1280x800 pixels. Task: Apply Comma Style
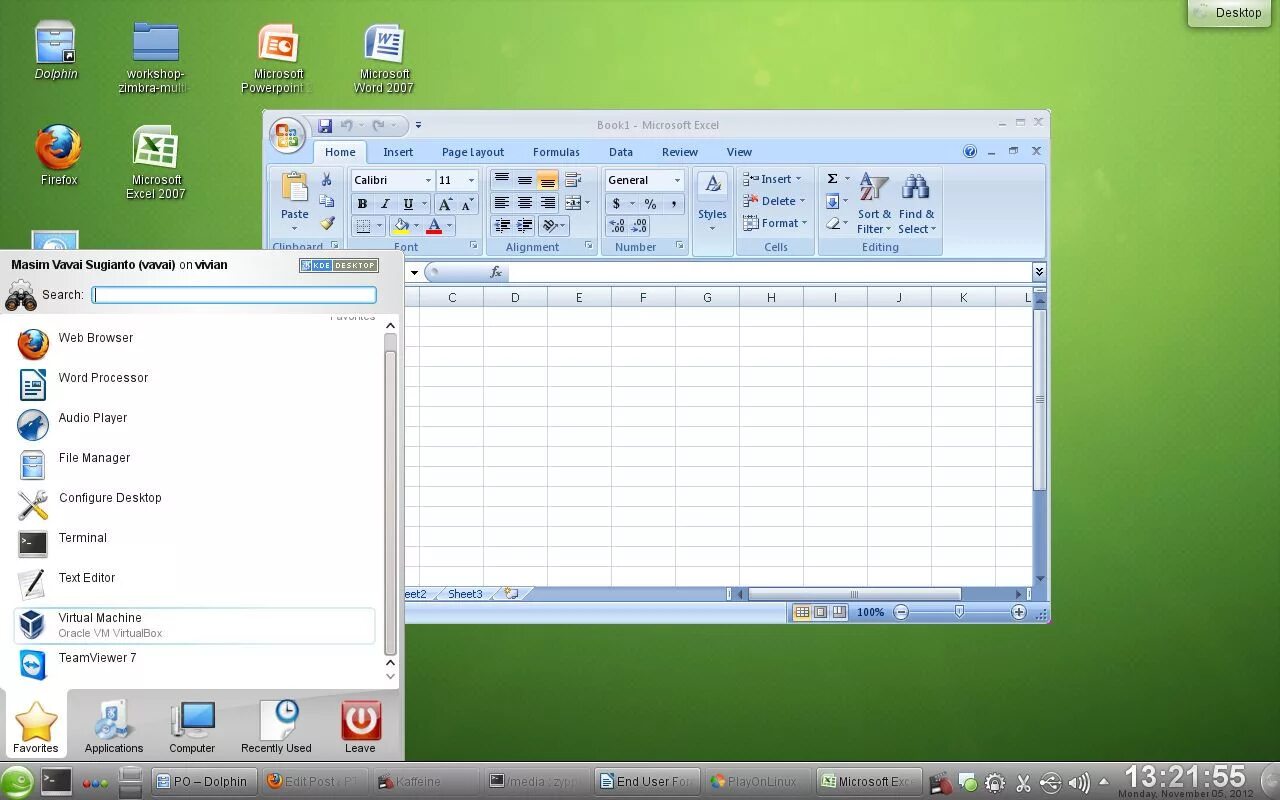[x=674, y=203]
